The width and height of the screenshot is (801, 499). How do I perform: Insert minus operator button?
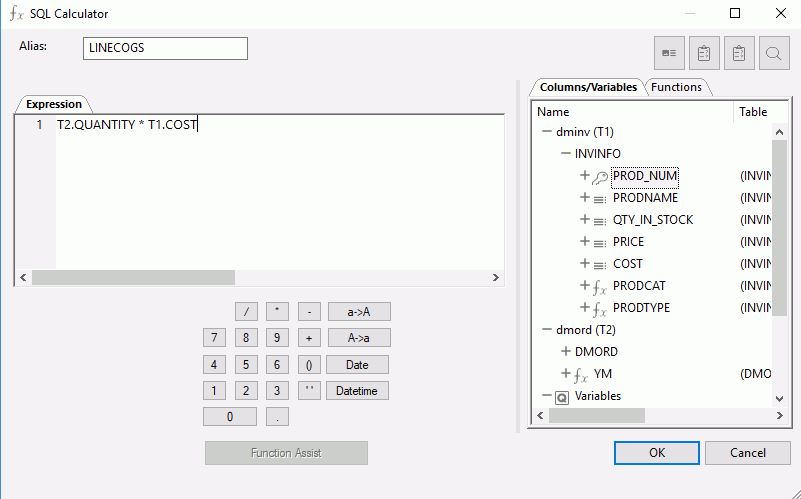pyautogui.click(x=309, y=312)
